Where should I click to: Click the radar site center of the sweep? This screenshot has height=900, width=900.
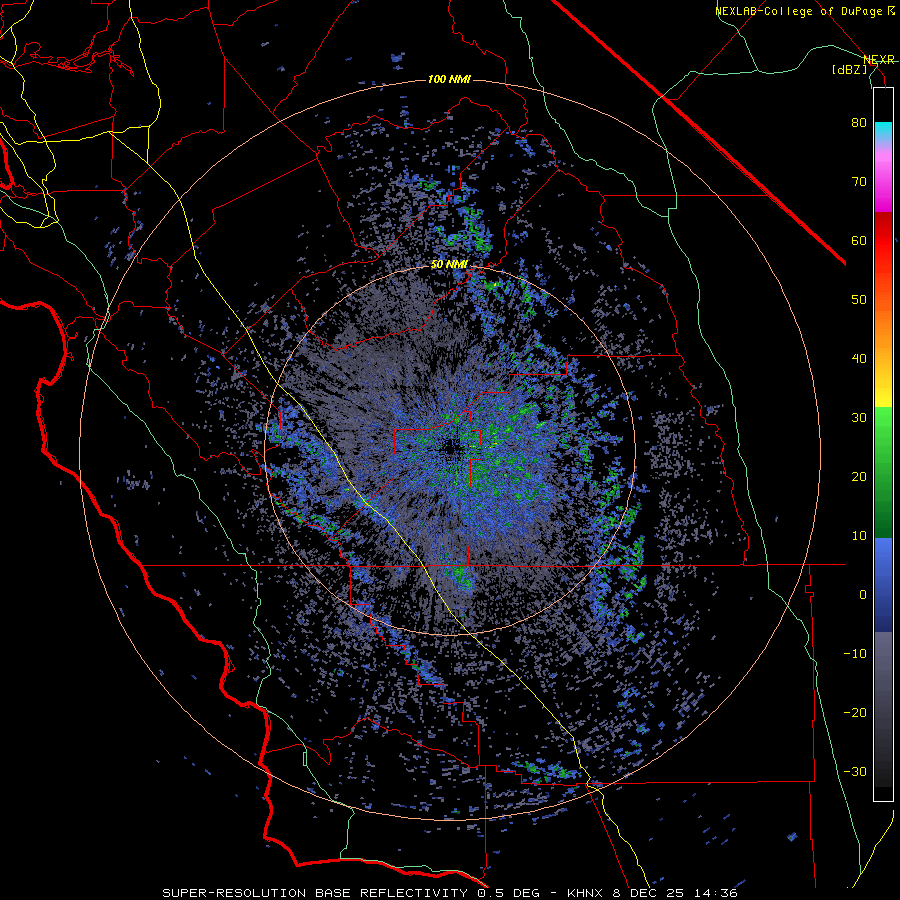click(450, 449)
